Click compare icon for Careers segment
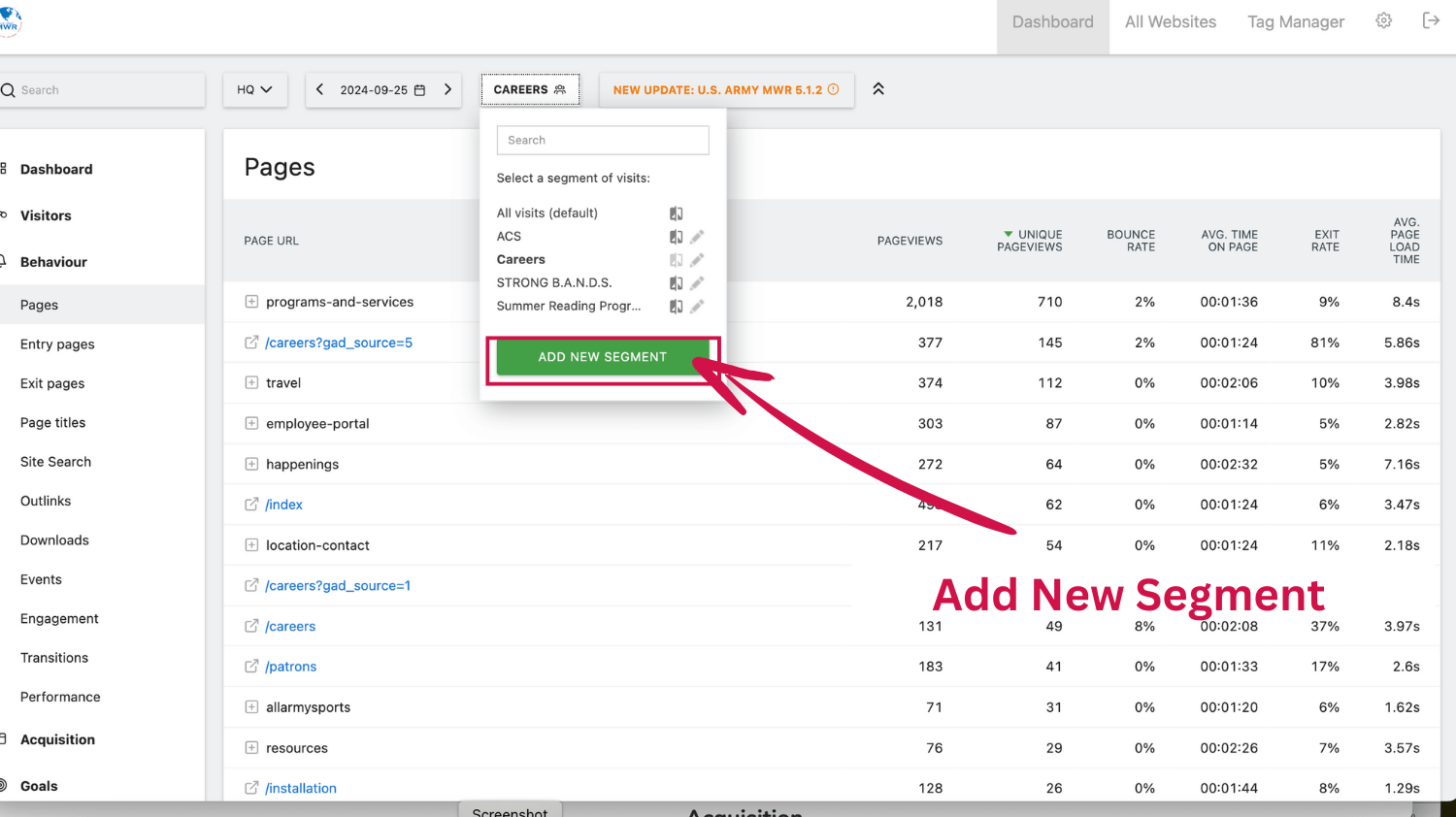Image resolution: width=1456 pixels, height=817 pixels. 677,260
